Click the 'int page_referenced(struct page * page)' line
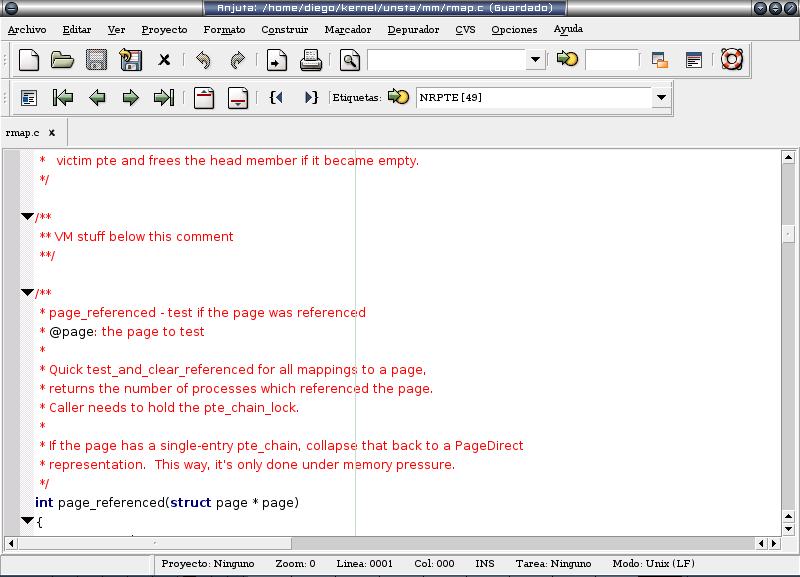This screenshot has height=577, width=800. [167, 503]
